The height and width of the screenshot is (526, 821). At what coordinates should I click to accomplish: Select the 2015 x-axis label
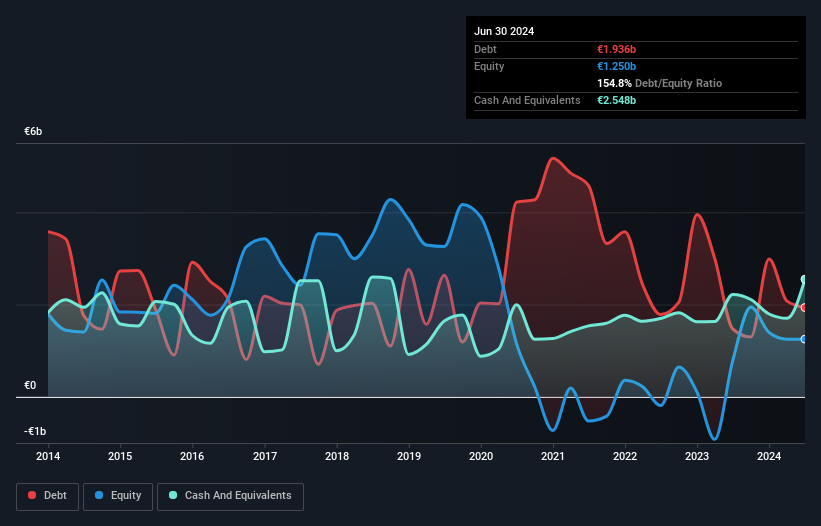coord(120,456)
